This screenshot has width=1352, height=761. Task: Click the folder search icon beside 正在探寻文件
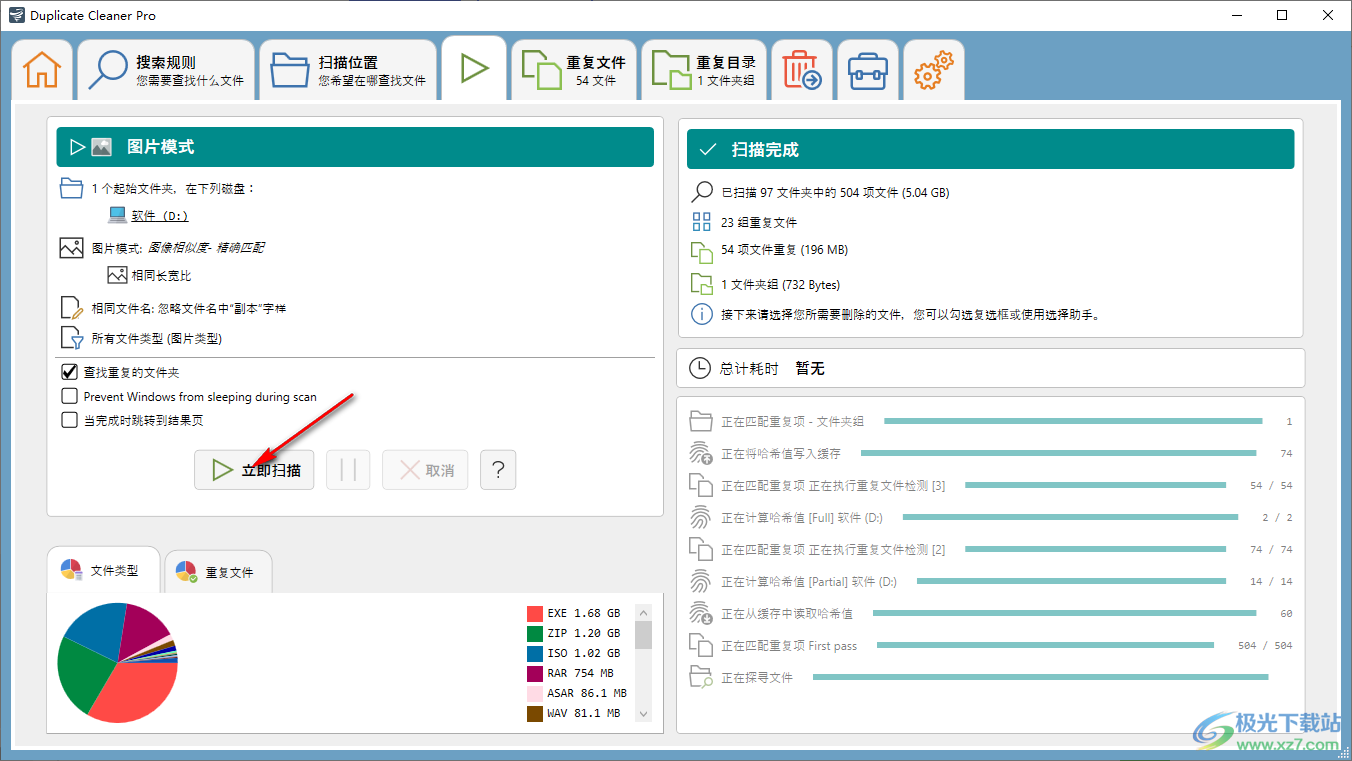[x=700, y=677]
